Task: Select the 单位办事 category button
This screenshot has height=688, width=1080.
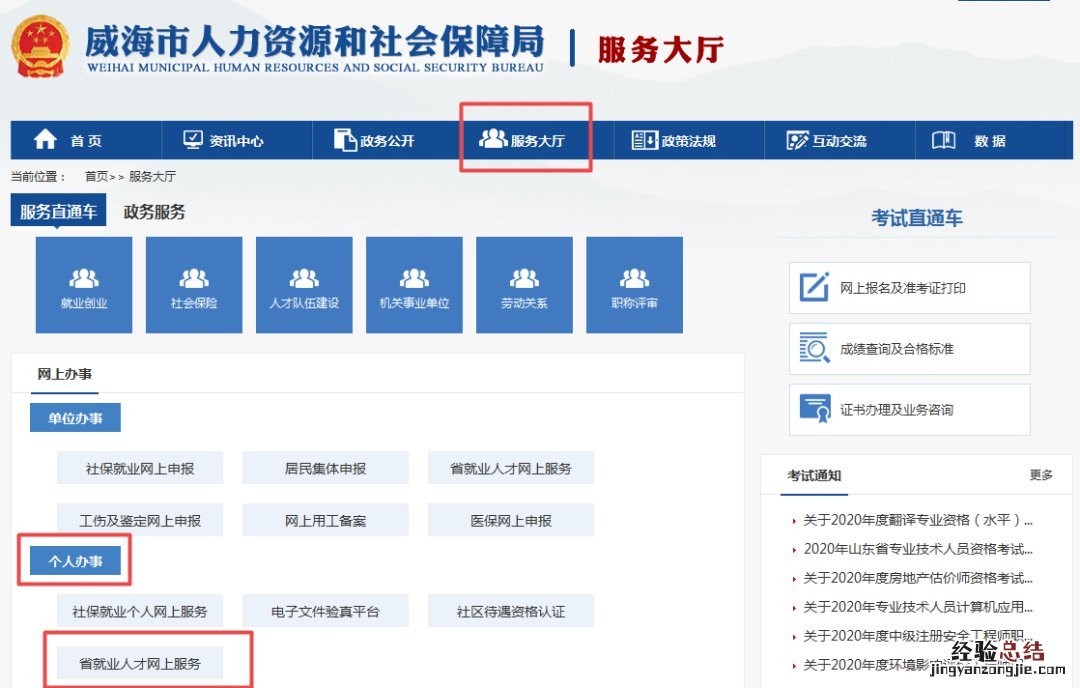Action: point(75,418)
